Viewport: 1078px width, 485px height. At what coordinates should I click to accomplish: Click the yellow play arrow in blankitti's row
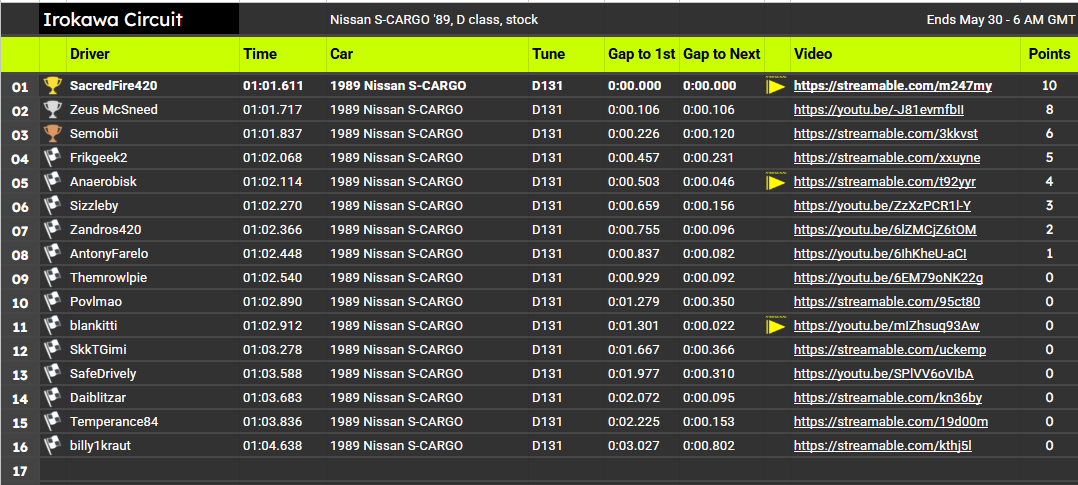(x=776, y=326)
